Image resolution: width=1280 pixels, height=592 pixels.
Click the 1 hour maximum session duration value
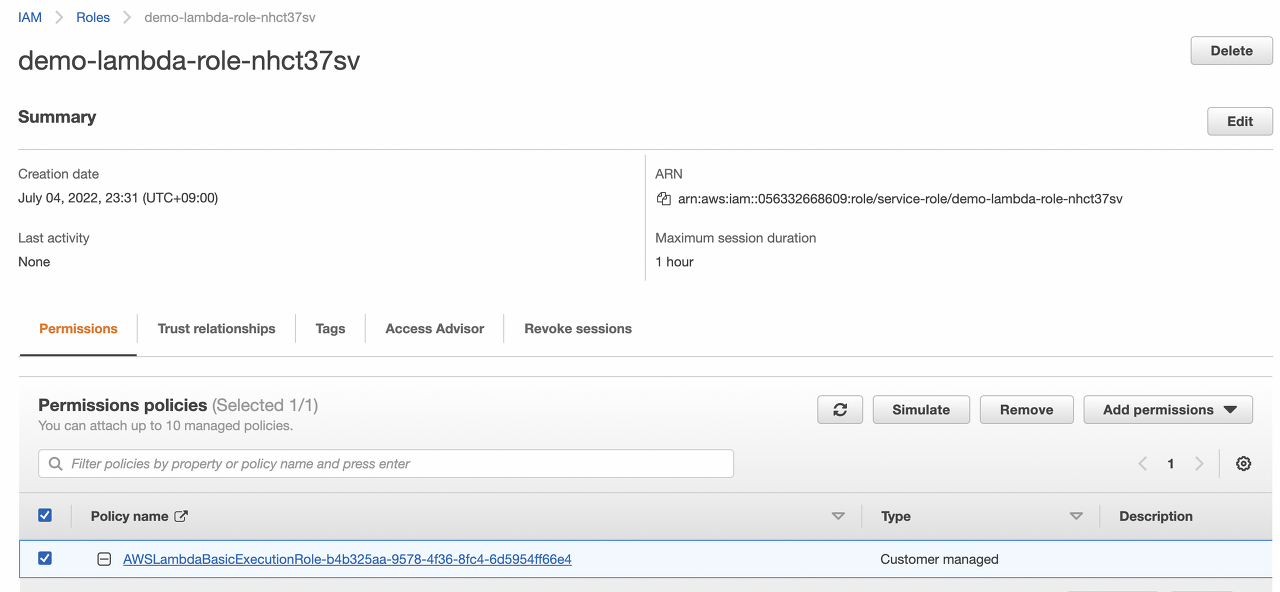[674, 262]
